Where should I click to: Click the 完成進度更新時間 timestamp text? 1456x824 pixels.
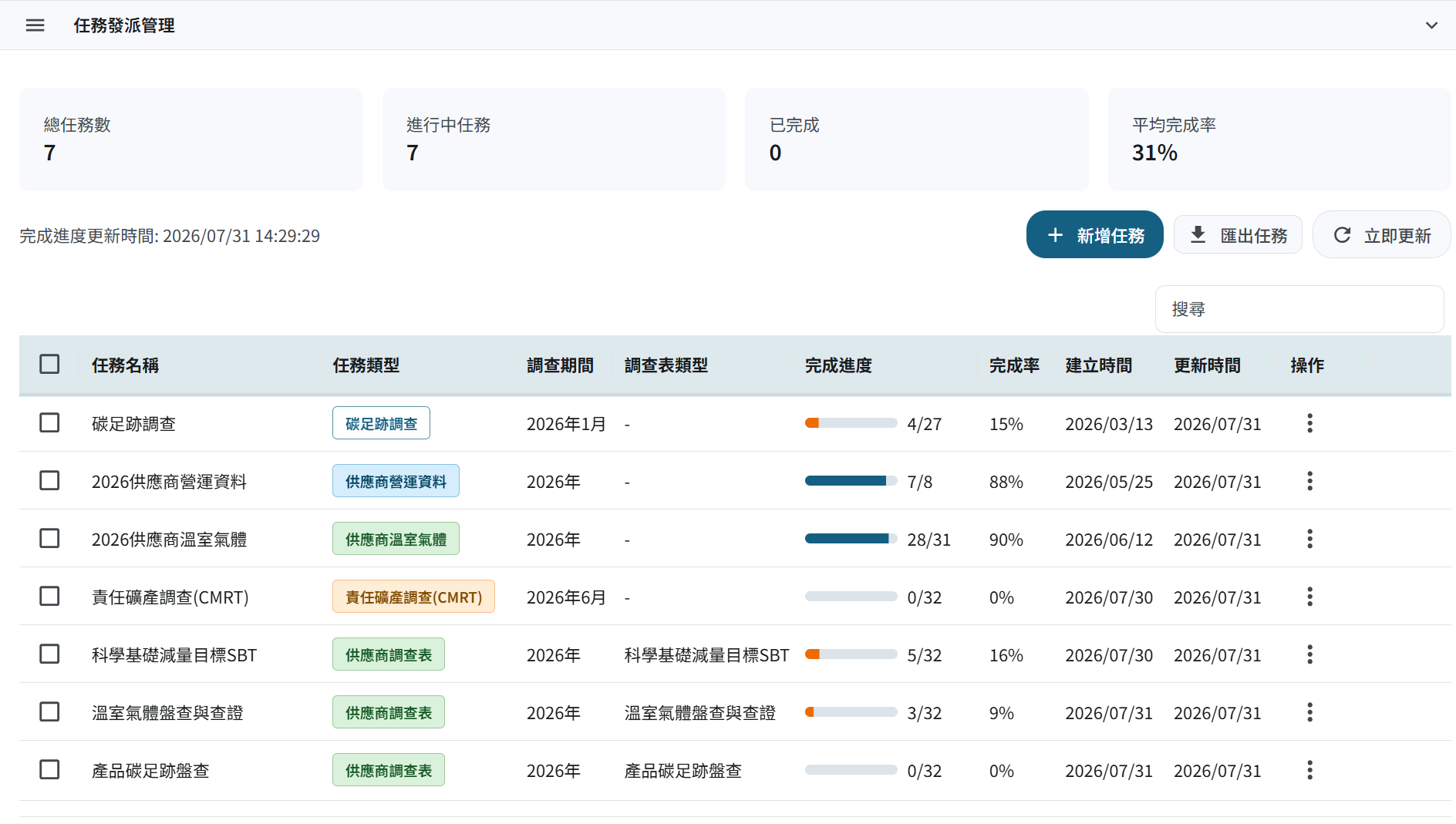[170, 236]
